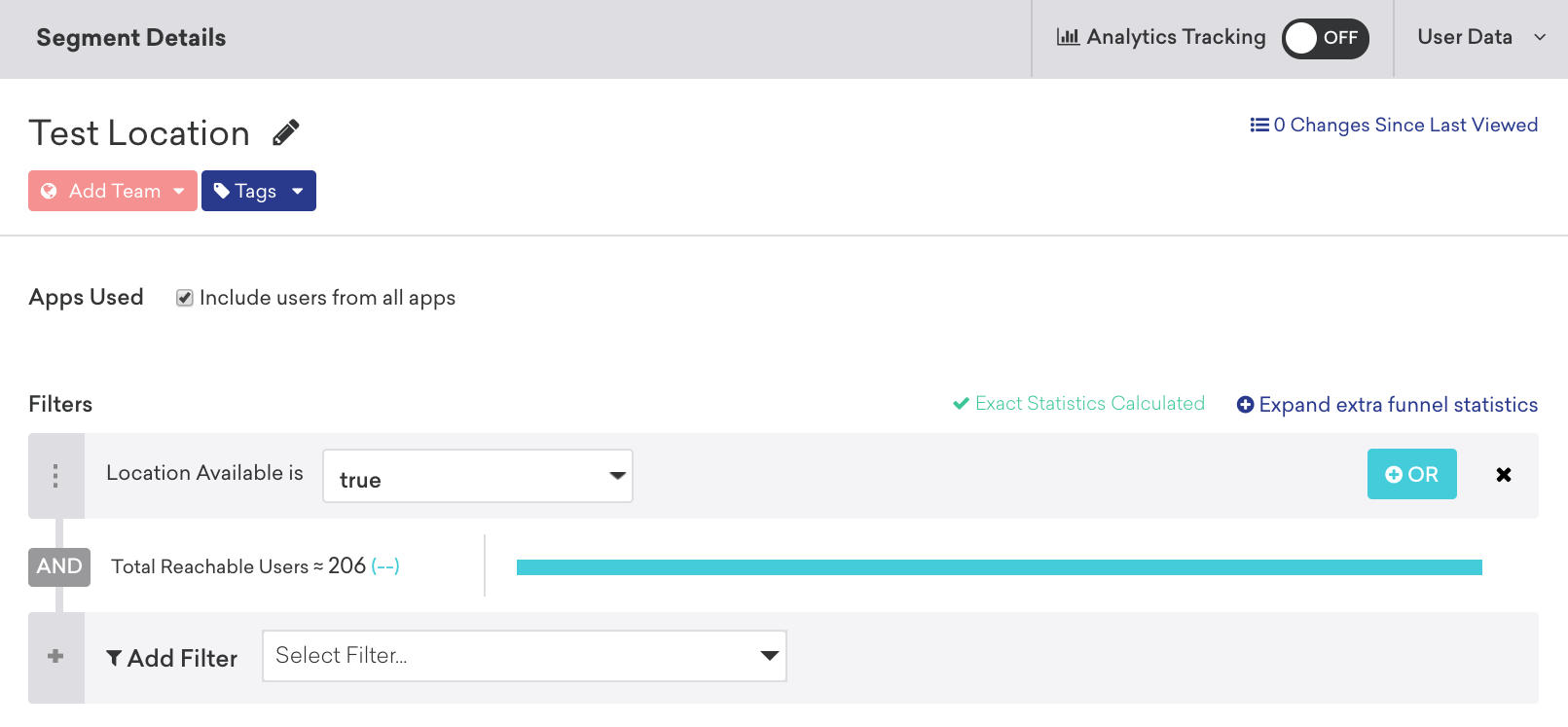Edit segment name with pencil icon
The image size is (1568, 727).
[x=285, y=132]
